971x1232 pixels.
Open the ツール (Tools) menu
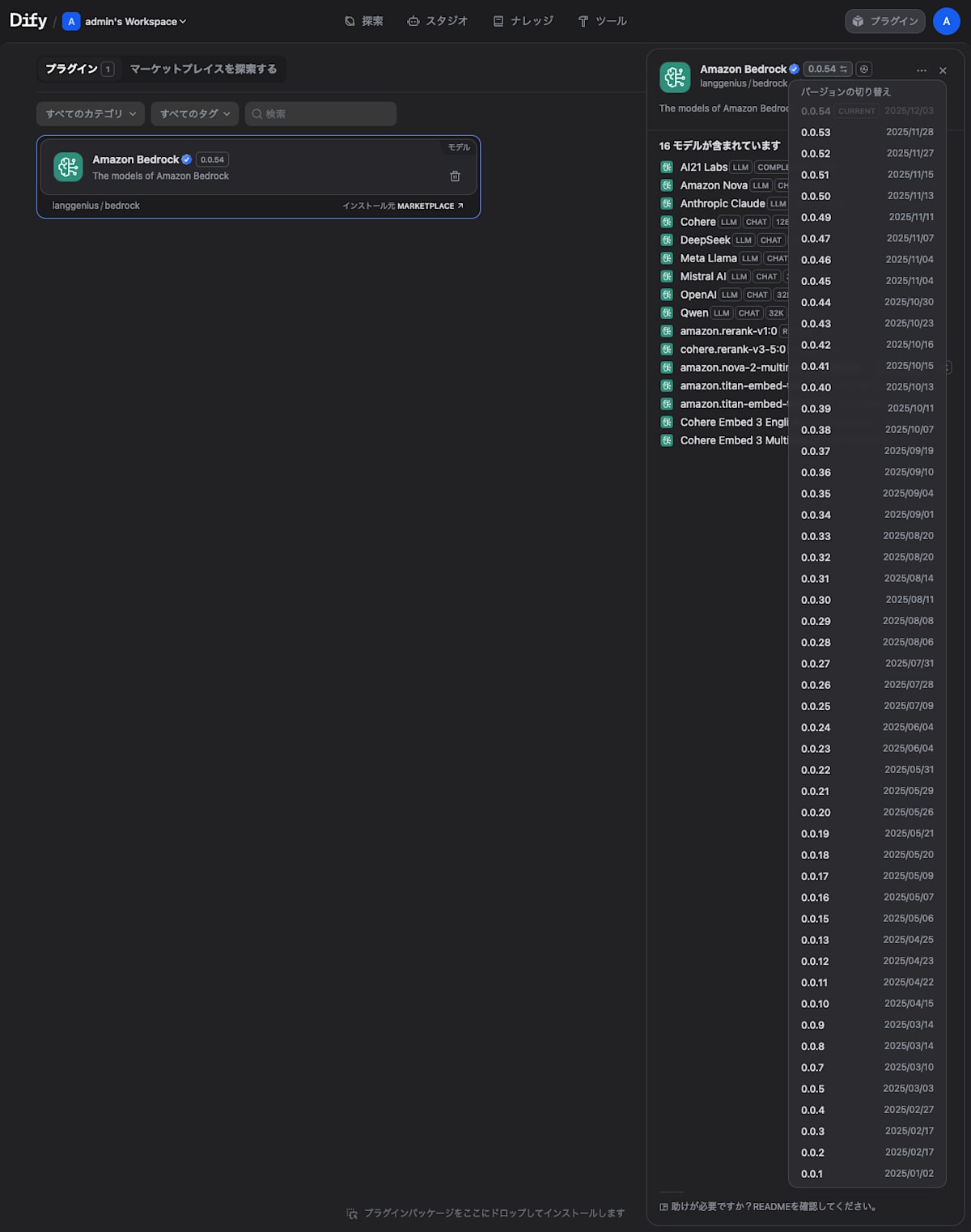(603, 21)
